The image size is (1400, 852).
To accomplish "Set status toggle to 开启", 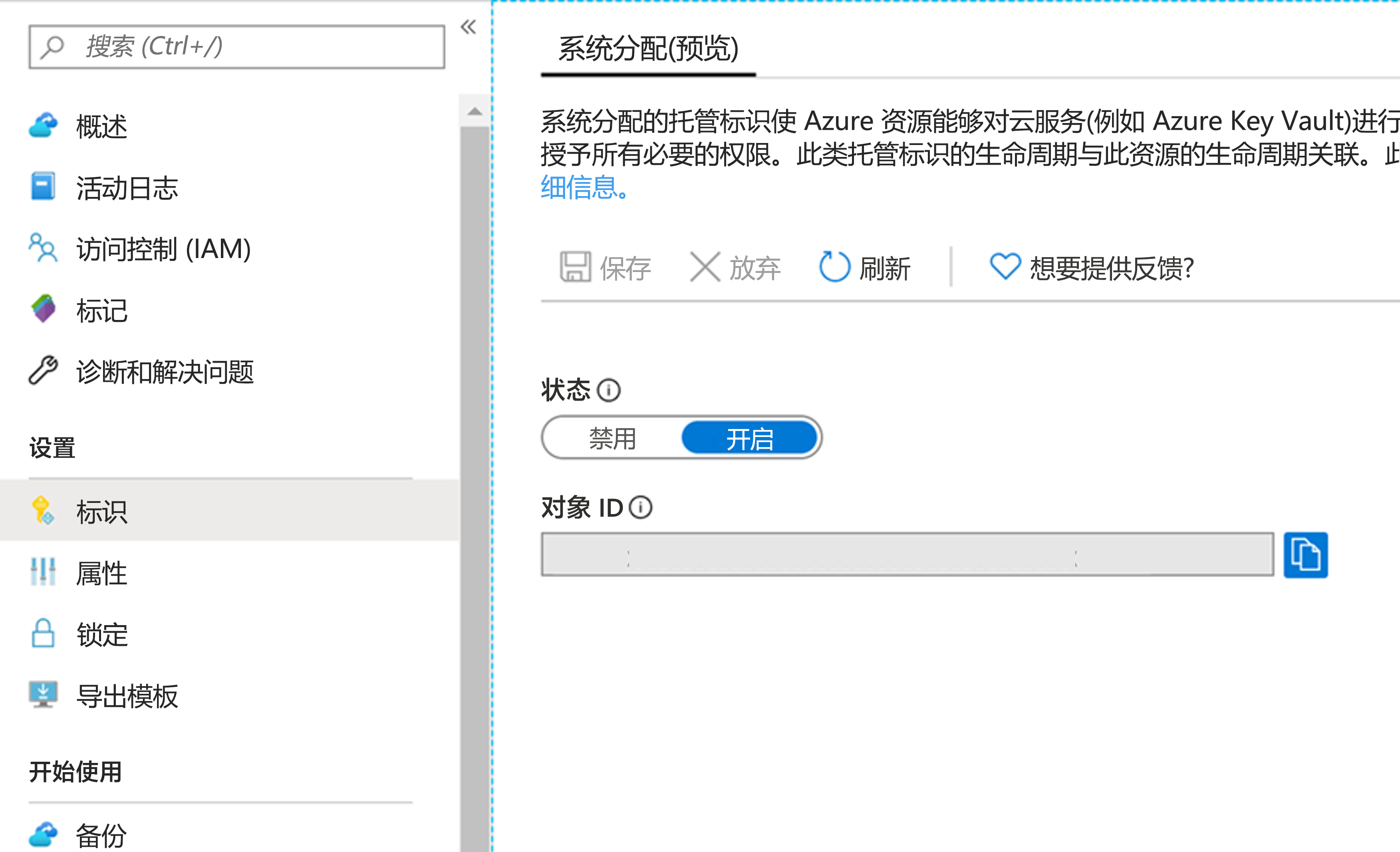I will coord(749,438).
